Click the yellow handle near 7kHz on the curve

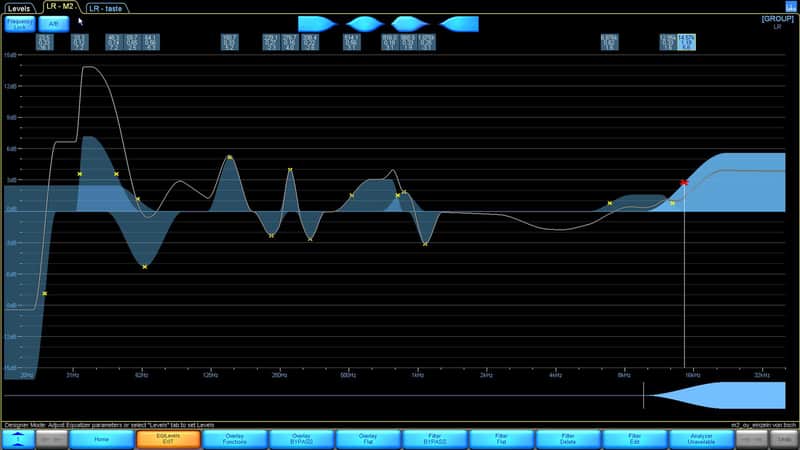pyautogui.click(x=610, y=203)
